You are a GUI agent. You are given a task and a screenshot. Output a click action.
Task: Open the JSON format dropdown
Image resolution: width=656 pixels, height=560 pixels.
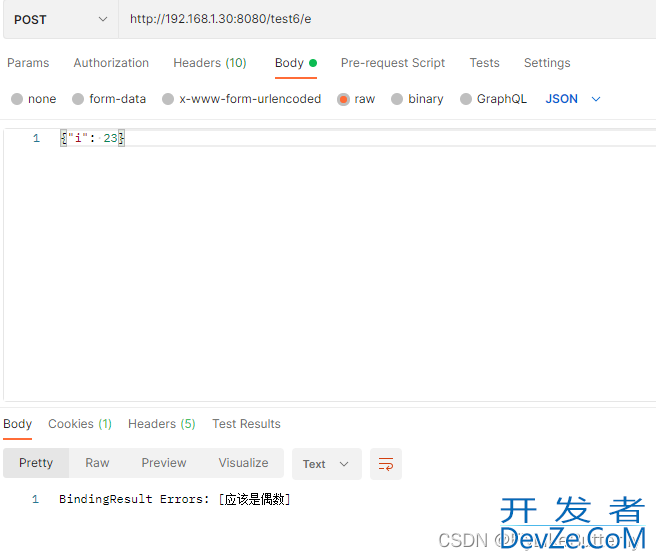[x=573, y=99]
